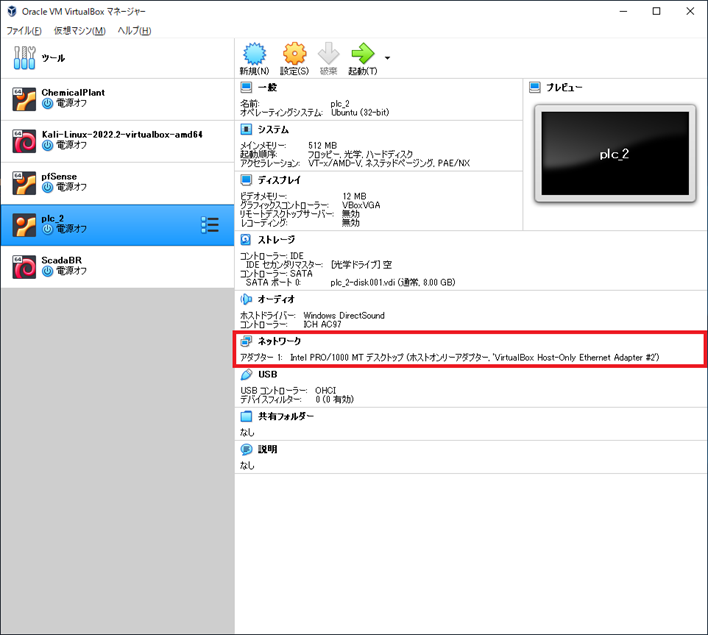Click '[光学ドライブ] 空' optical drive entry
708x635 pixels.
click(361, 265)
